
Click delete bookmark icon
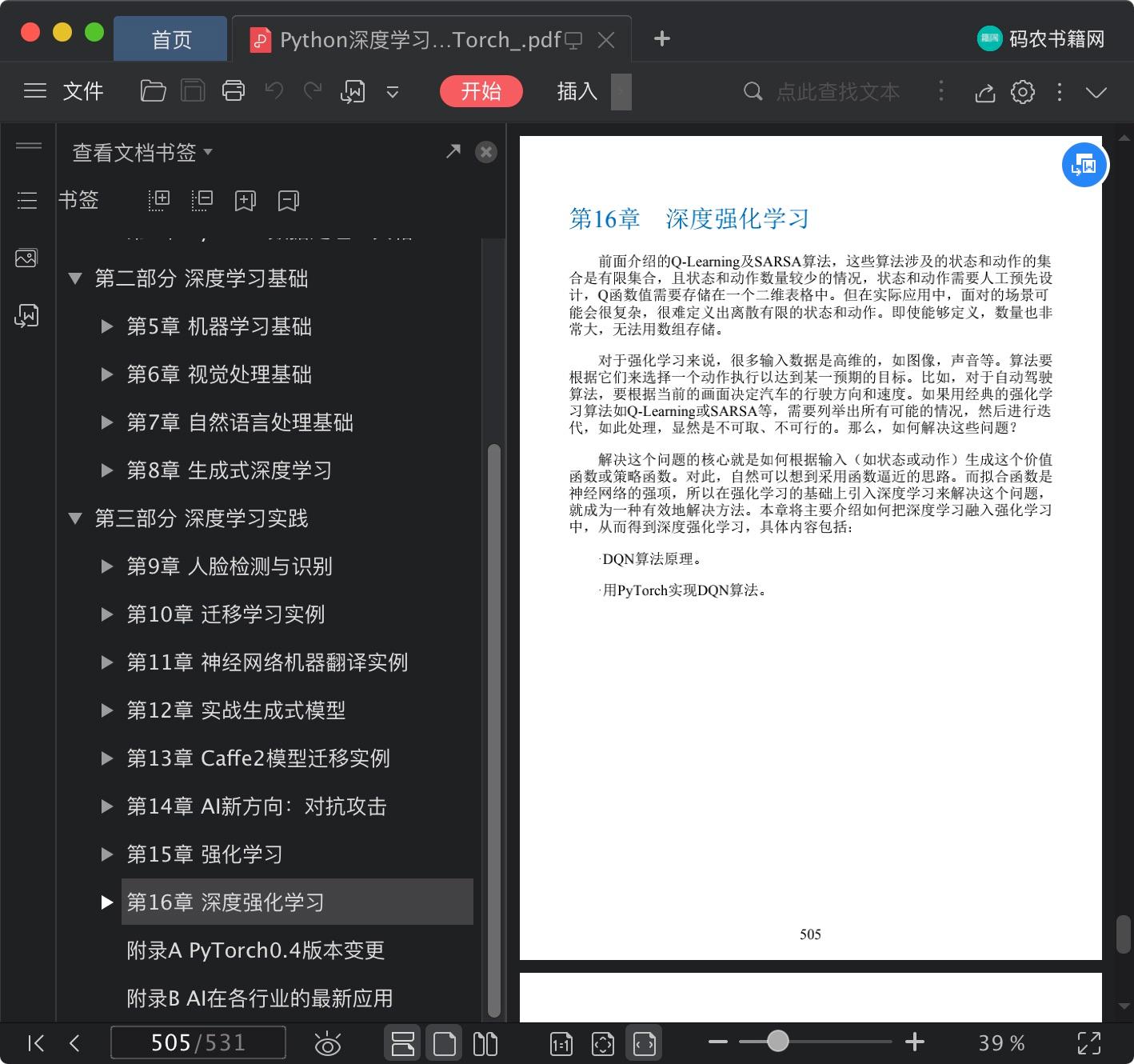[289, 200]
